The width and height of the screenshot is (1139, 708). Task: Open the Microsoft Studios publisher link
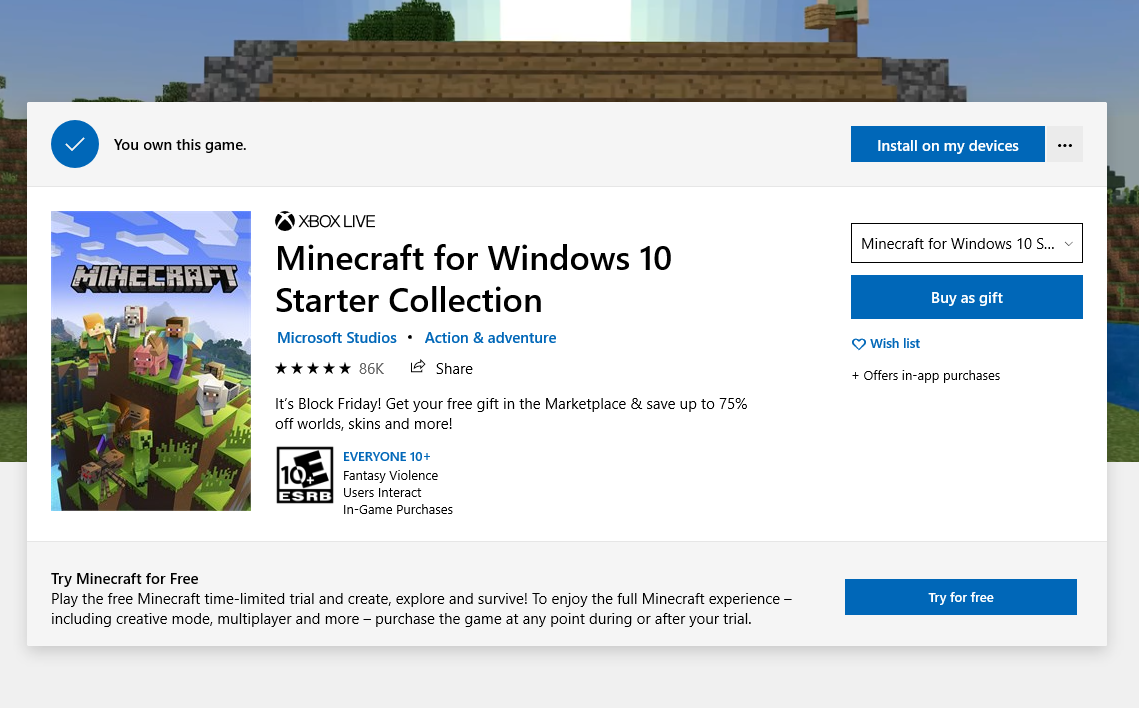click(x=337, y=338)
